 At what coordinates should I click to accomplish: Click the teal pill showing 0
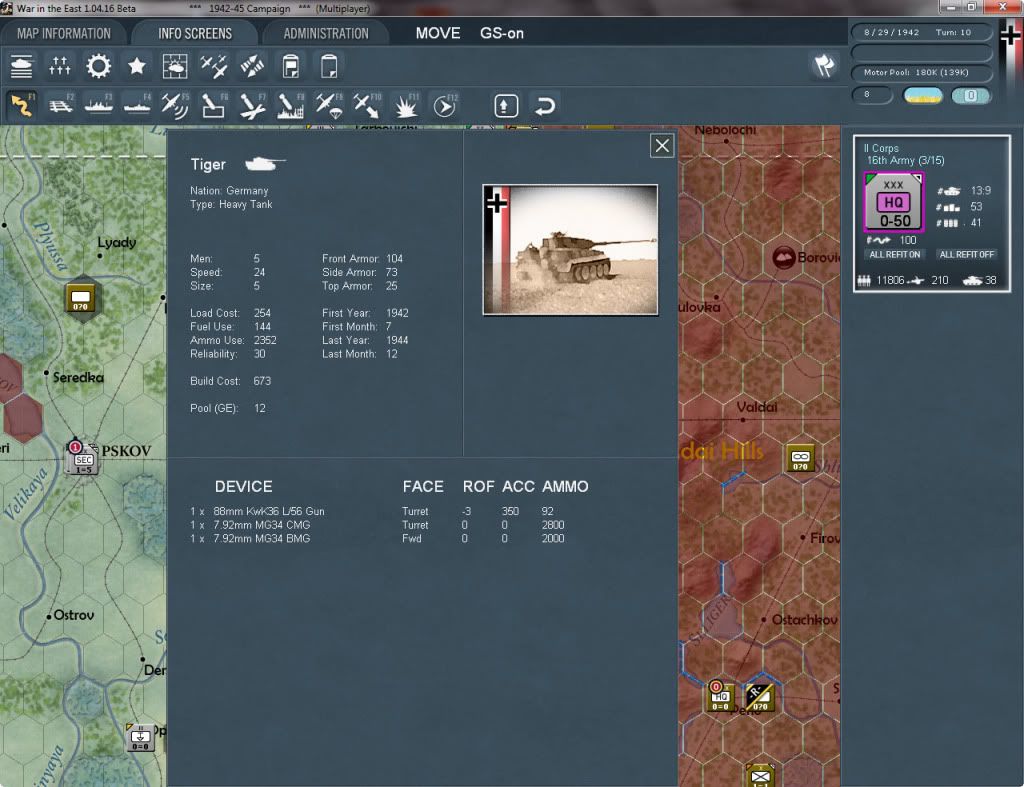coord(970,95)
